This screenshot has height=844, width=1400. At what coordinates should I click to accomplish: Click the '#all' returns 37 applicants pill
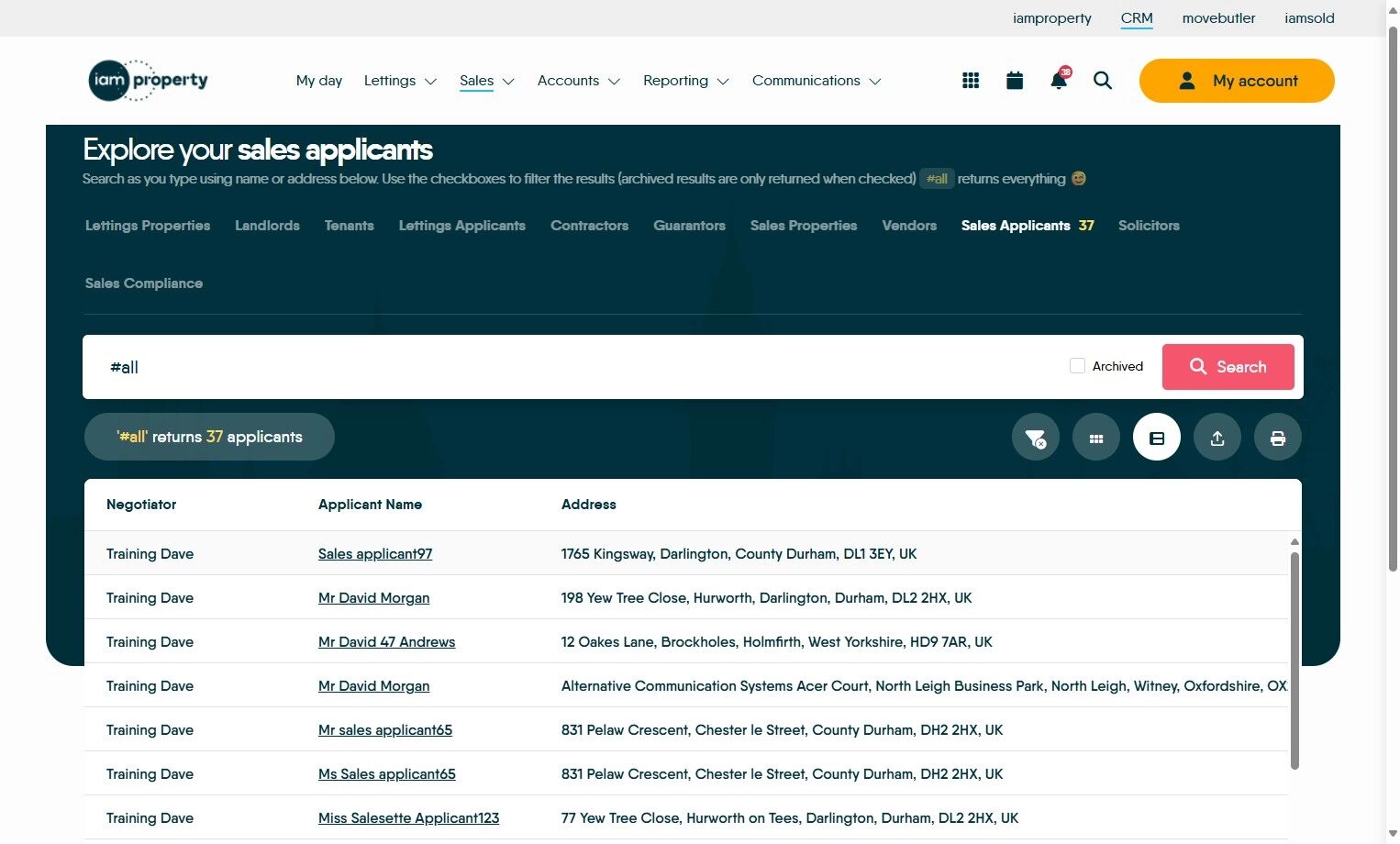(209, 437)
